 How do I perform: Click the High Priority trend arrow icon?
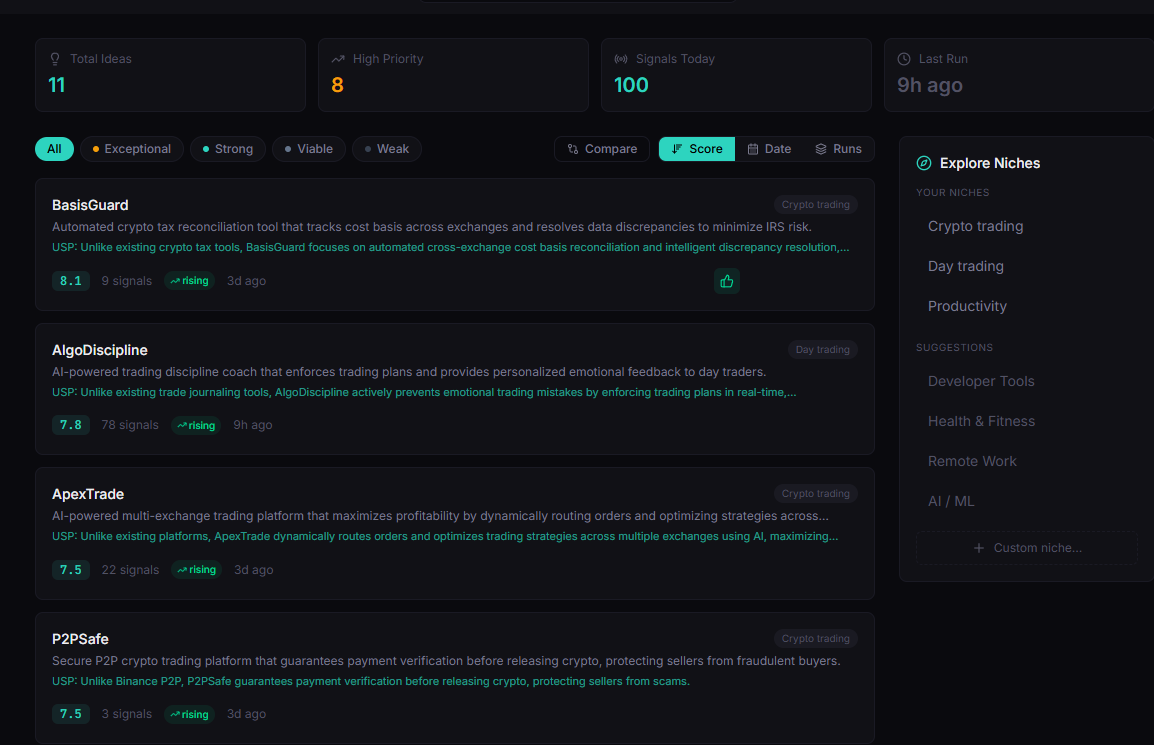338,59
